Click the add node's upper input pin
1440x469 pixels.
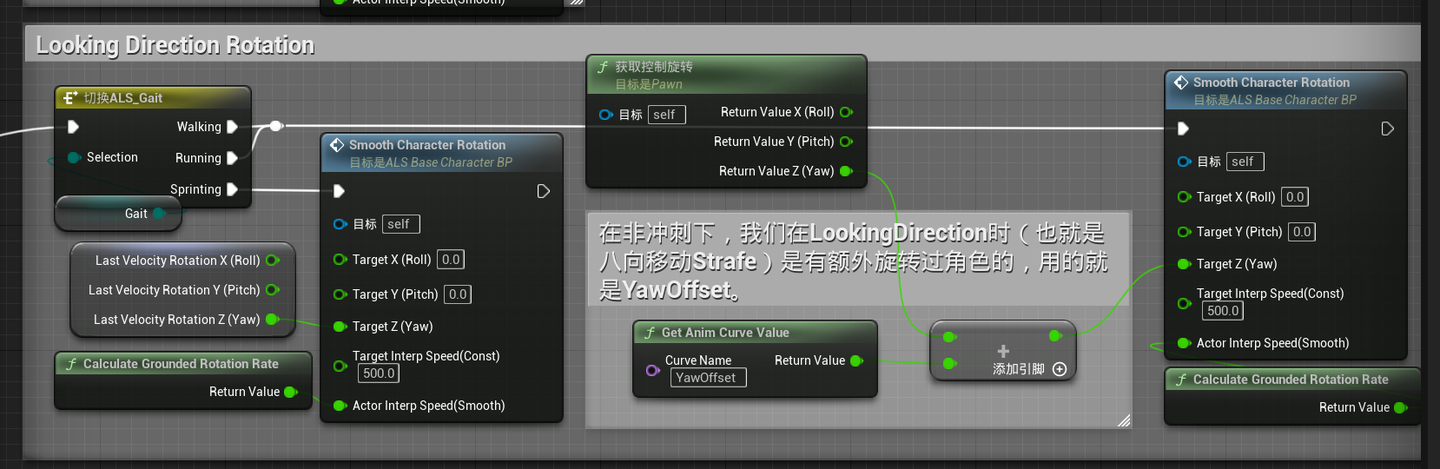[949, 337]
